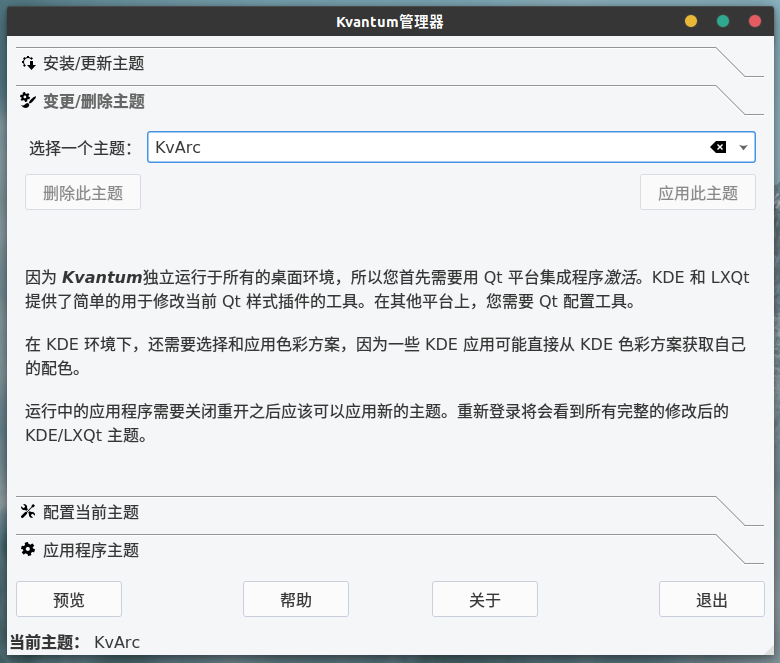Clear the KvArc theme text field
The height and width of the screenshot is (663, 780).
pos(718,147)
